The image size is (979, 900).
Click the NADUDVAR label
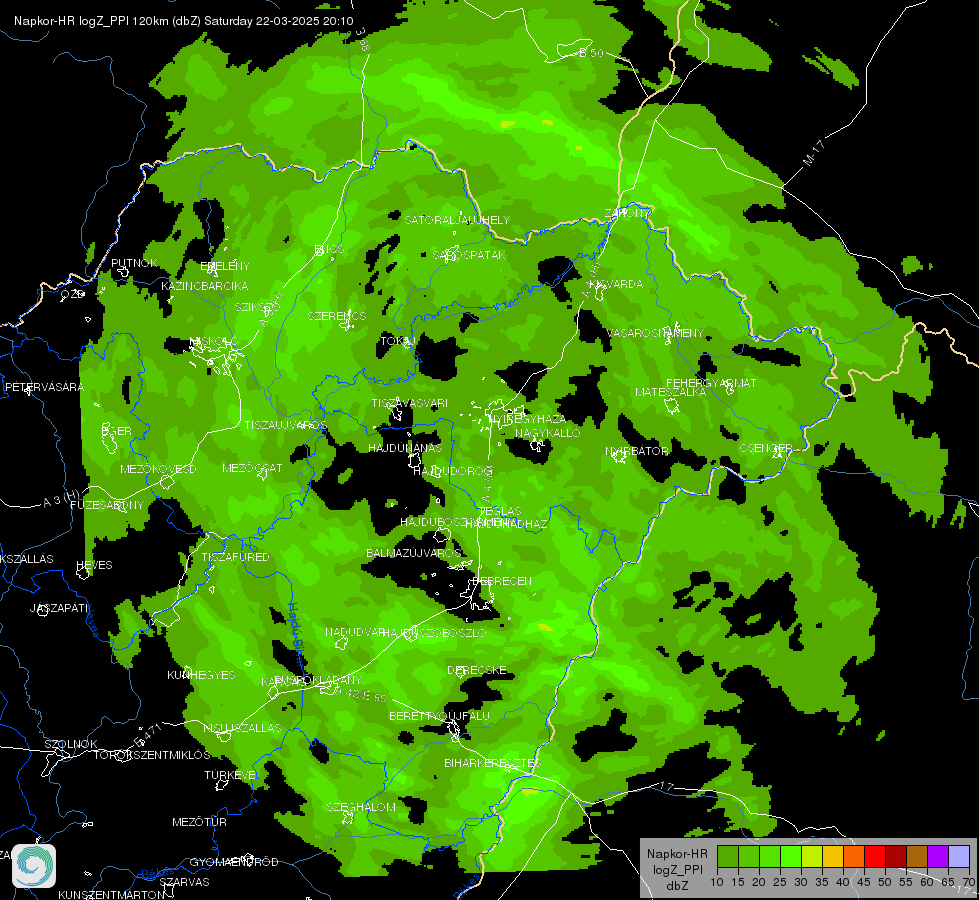point(355,633)
